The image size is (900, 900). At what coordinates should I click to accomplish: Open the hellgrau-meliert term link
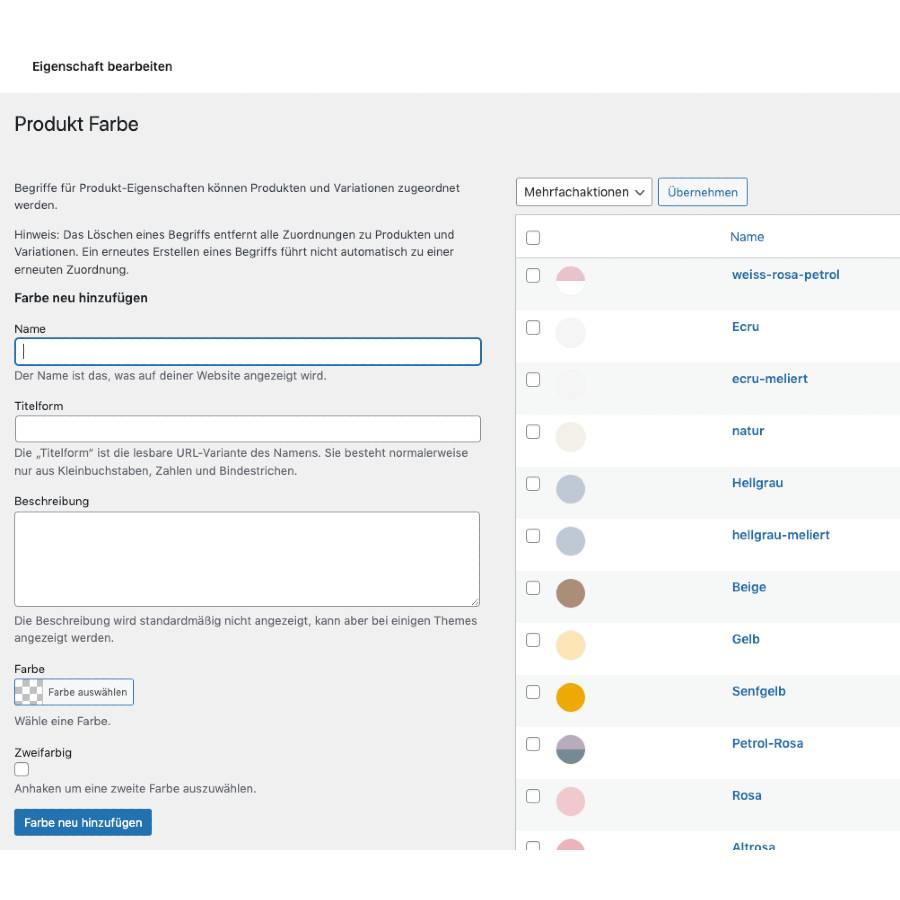tap(781, 536)
